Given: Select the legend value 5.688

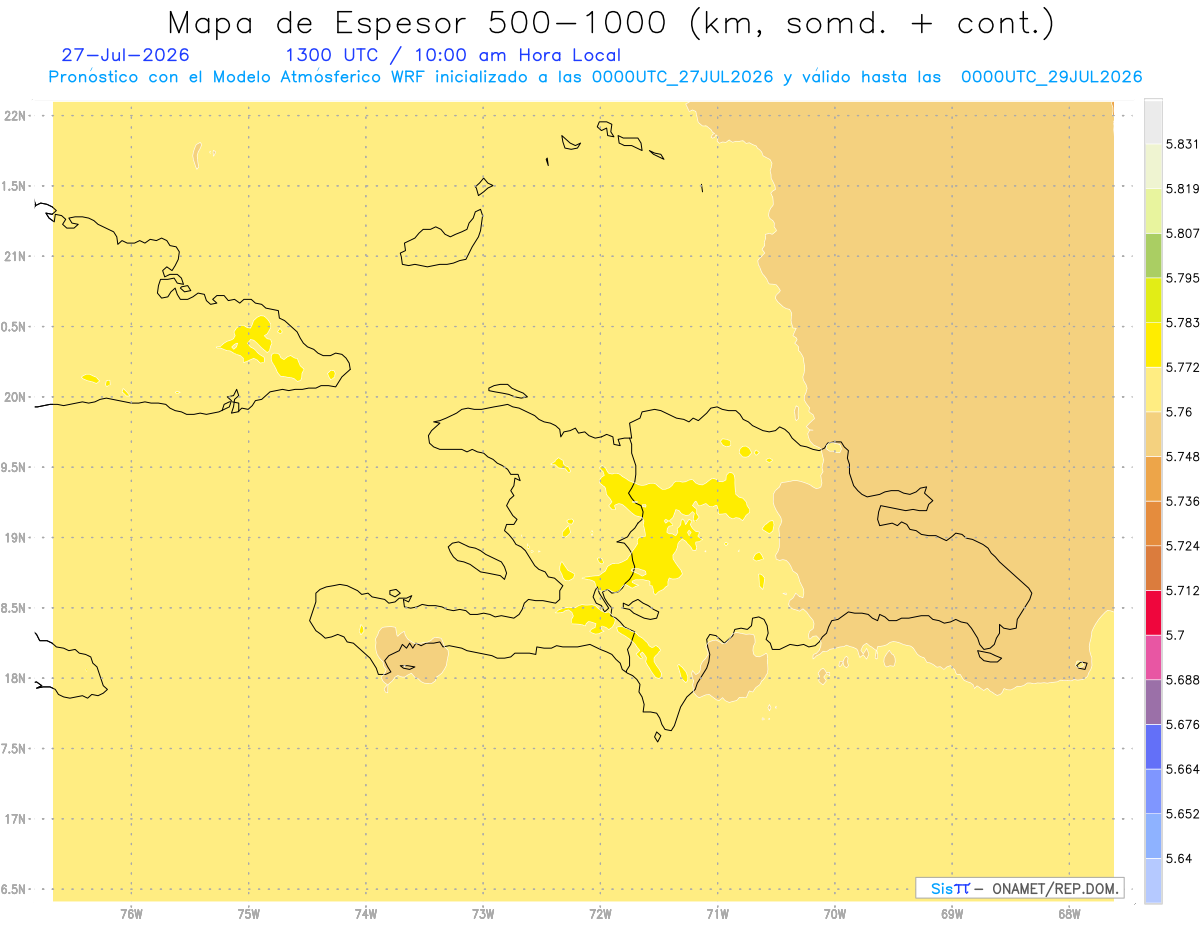Looking at the screenshot, I should (1182, 680).
